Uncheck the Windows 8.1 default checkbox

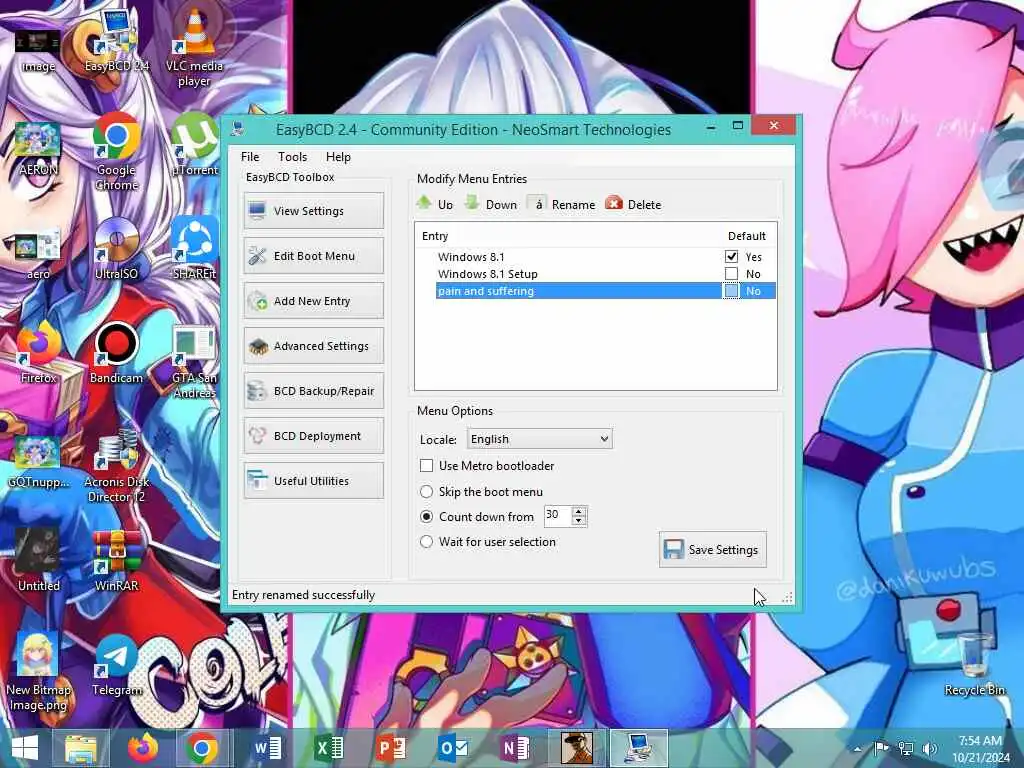point(731,257)
